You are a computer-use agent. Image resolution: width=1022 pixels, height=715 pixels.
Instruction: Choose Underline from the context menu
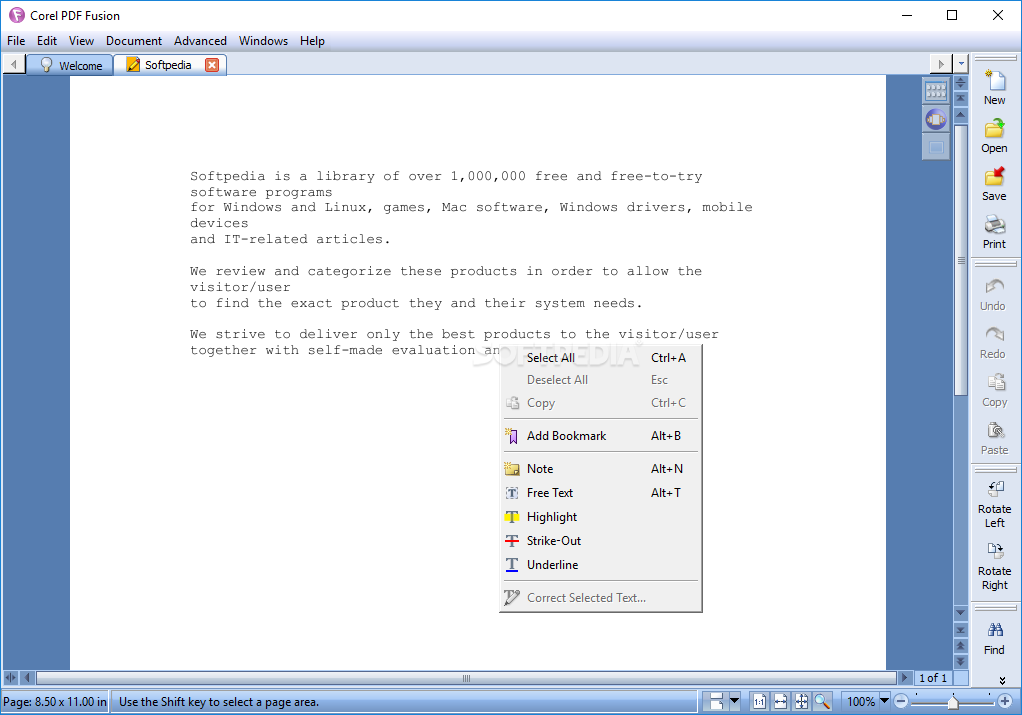coord(600,564)
